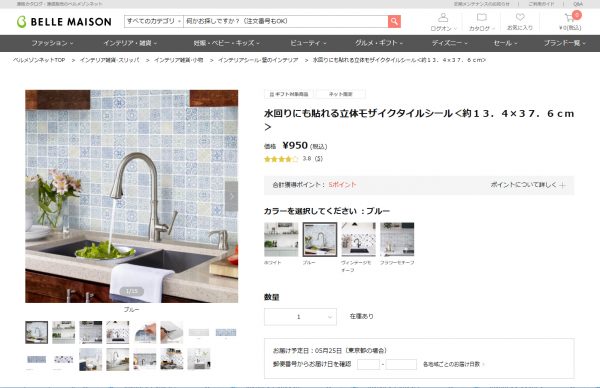The width and height of the screenshot is (600, 388).
Task: Select the ヴィンテージモチーフ color swatch
Action: tap(359, 240)
